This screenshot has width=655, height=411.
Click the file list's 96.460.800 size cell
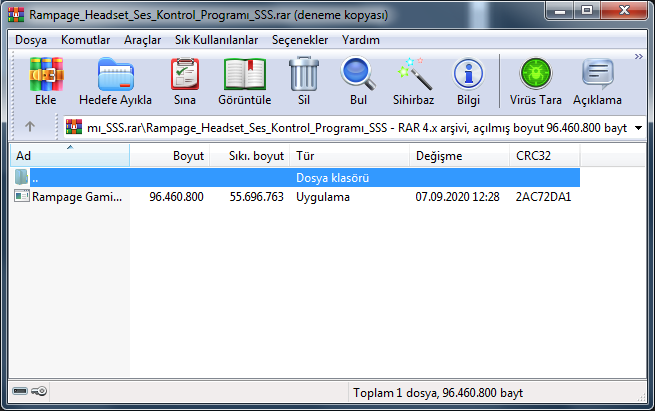[x=176, y=197]
